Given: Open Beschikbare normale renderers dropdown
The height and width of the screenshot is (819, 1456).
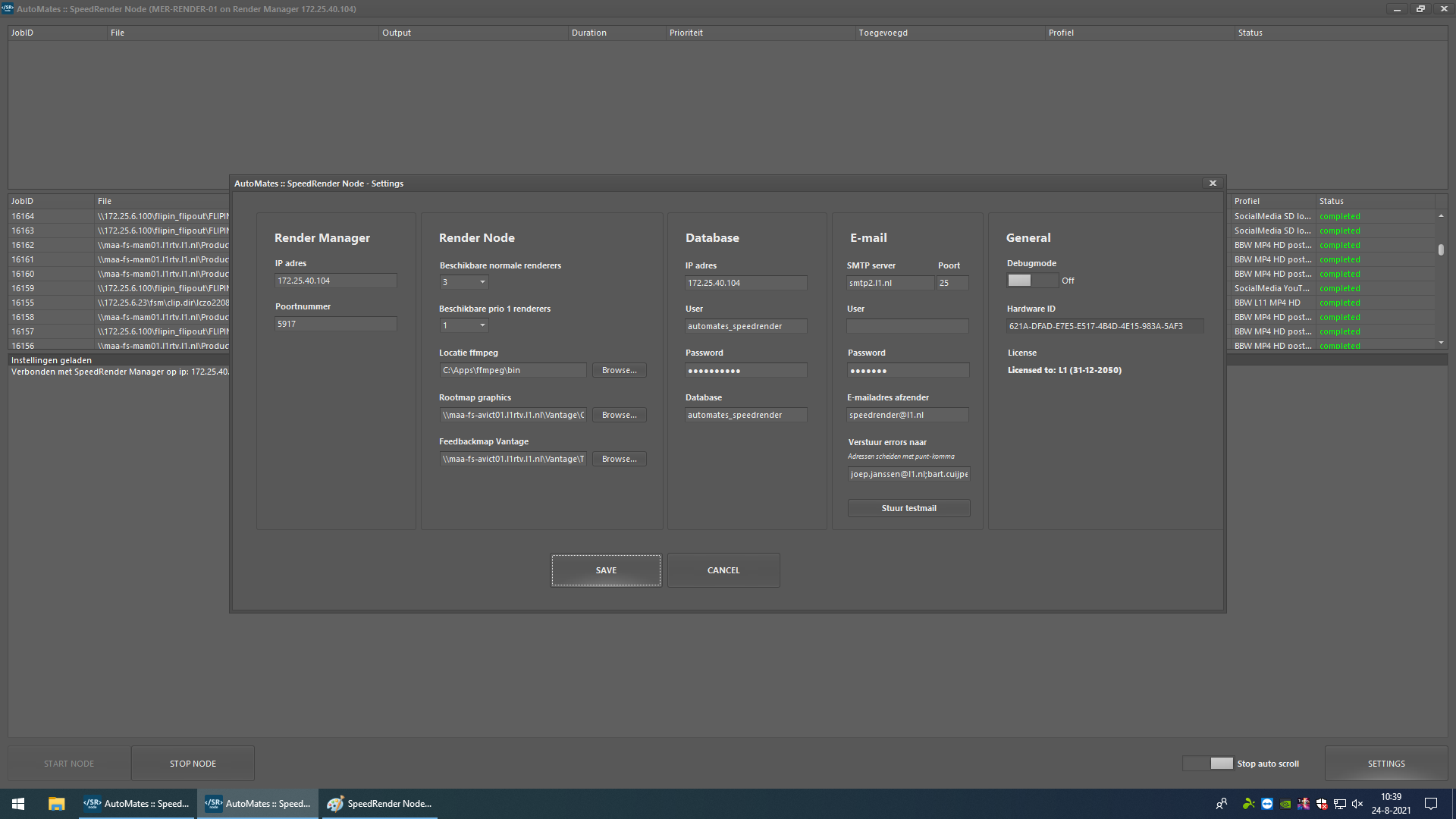Looking at the screenshot, I should click(464, 282).
